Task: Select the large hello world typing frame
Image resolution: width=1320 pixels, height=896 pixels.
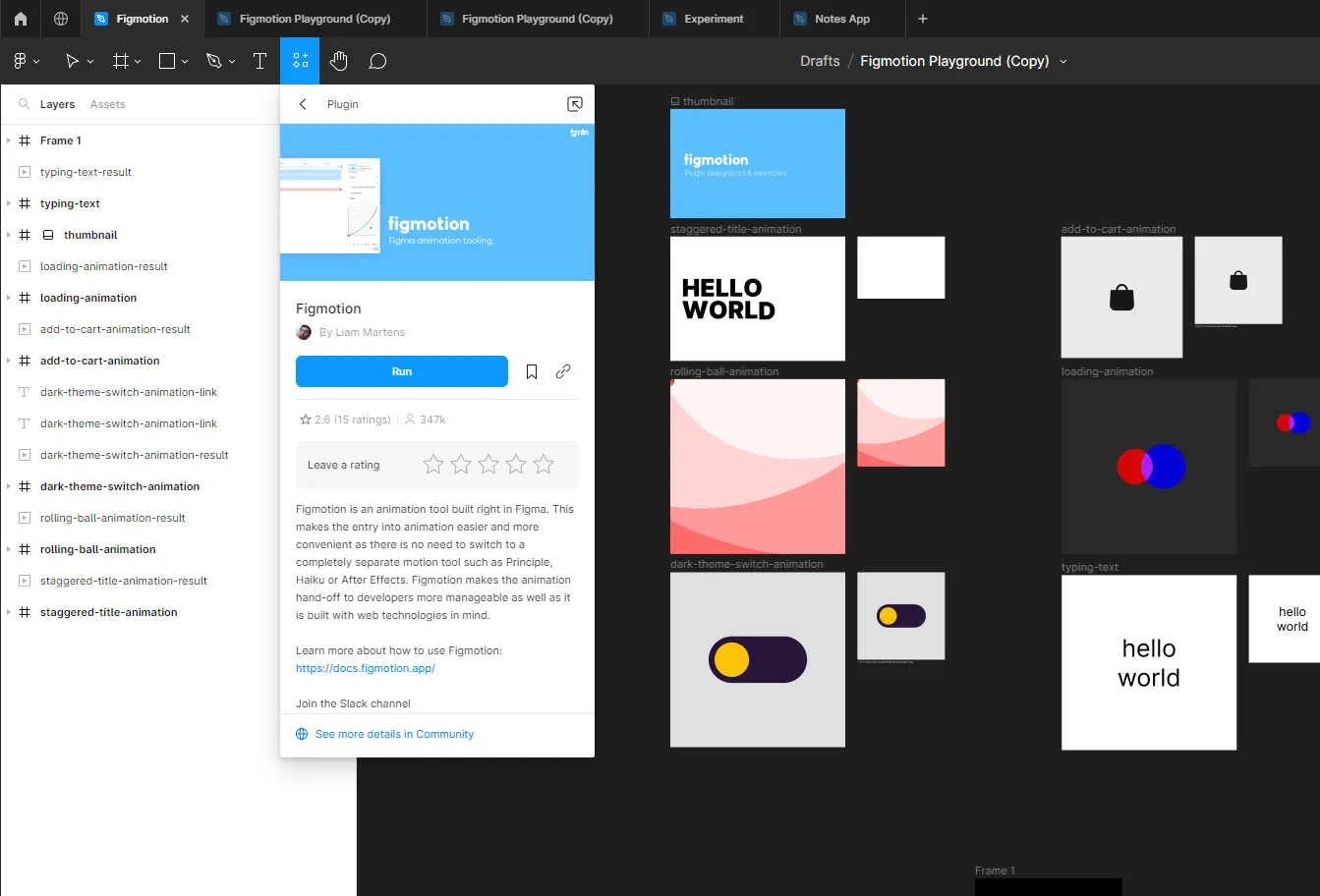Action: (x=1149, y=662)
